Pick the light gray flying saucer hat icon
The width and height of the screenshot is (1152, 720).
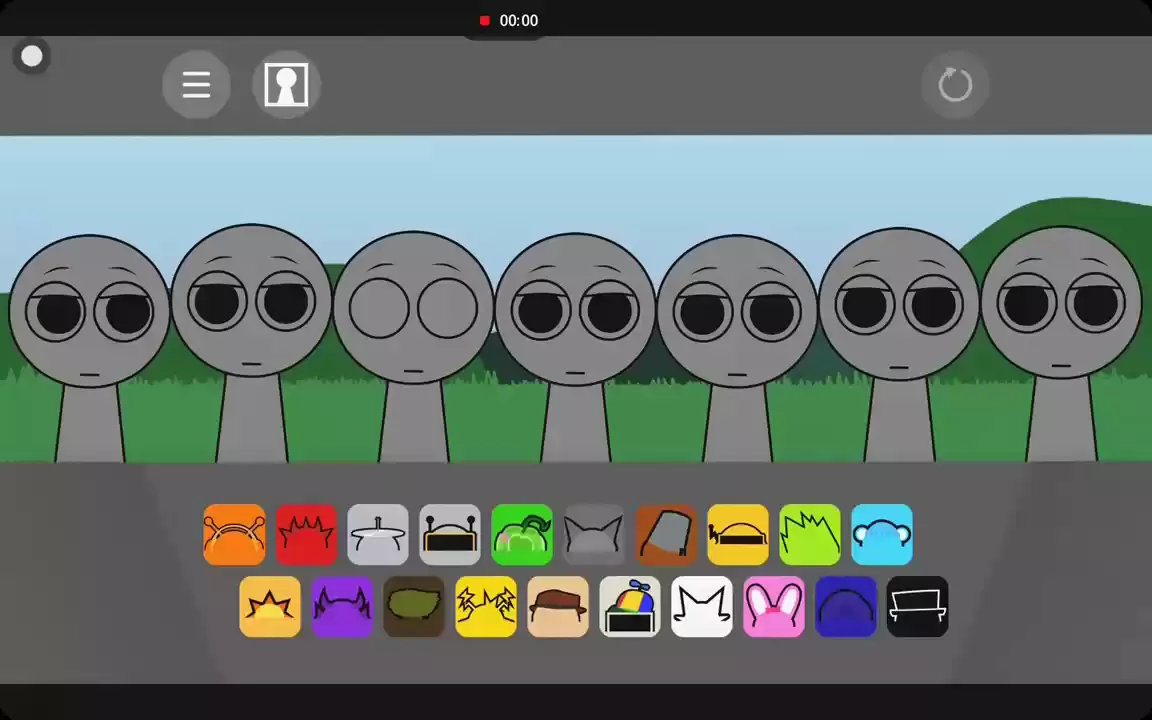pos(378,535)
